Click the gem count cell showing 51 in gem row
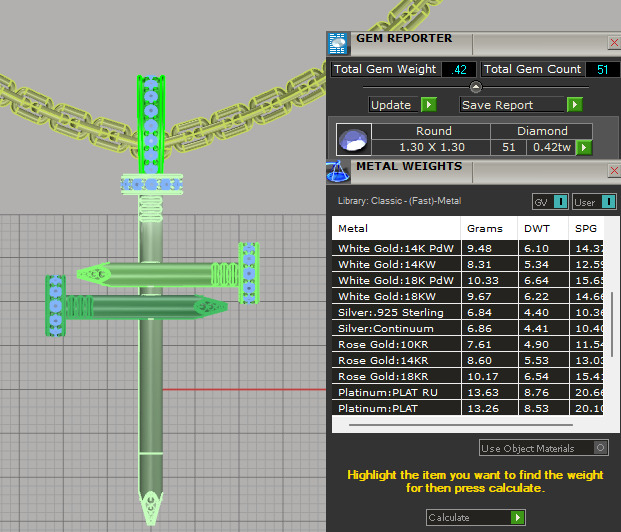Screen dimensions: 621x532 509,147
